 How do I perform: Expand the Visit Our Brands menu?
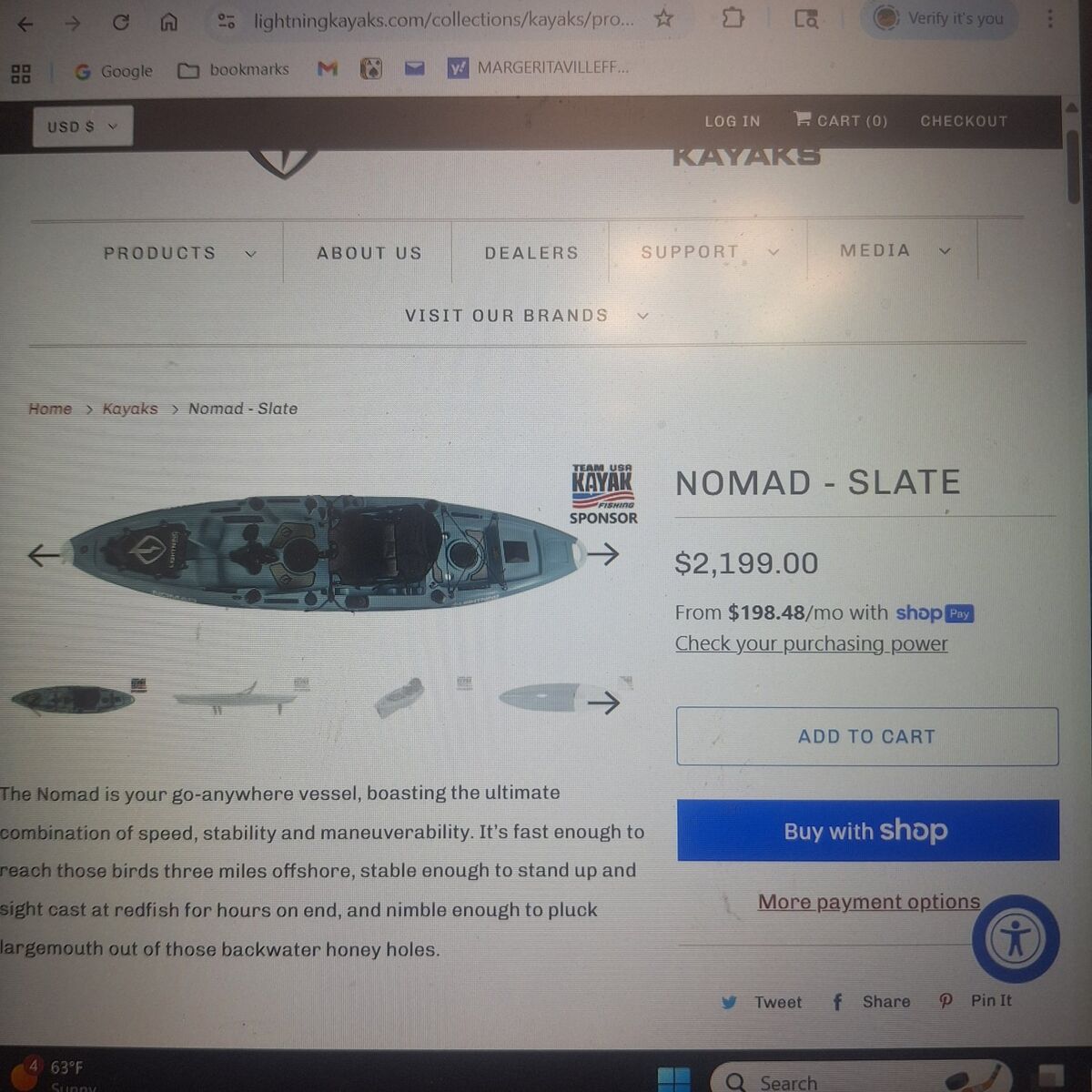(x=527, y=316)
